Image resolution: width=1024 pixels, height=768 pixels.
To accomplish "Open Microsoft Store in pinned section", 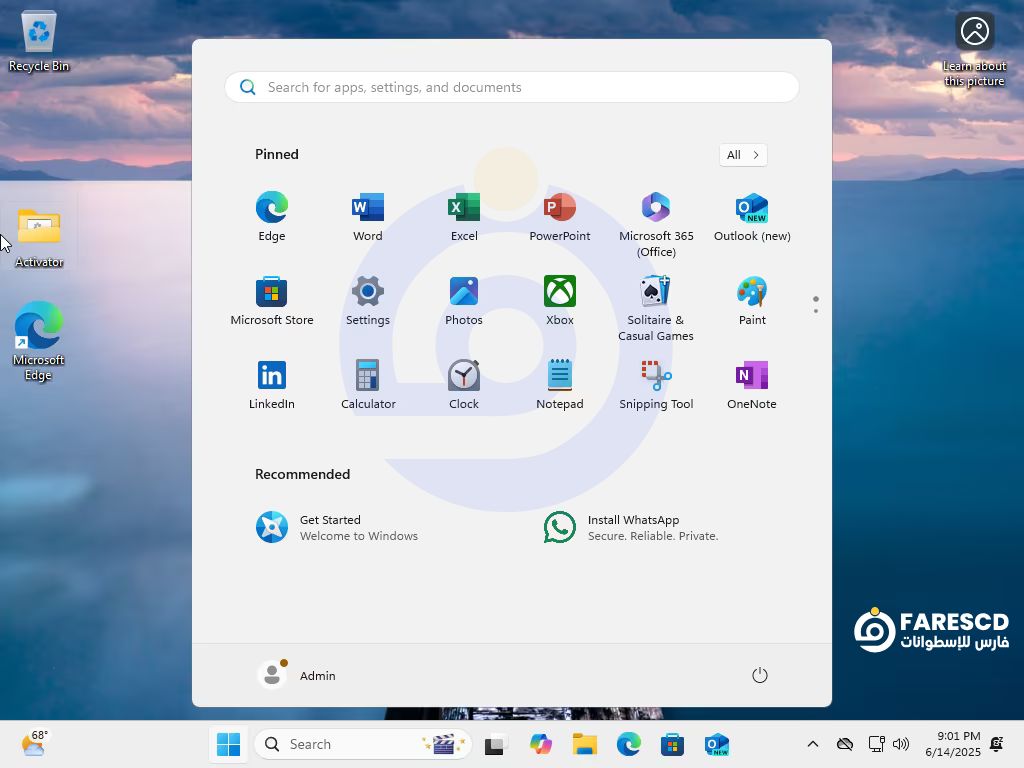I will [272, 300].
